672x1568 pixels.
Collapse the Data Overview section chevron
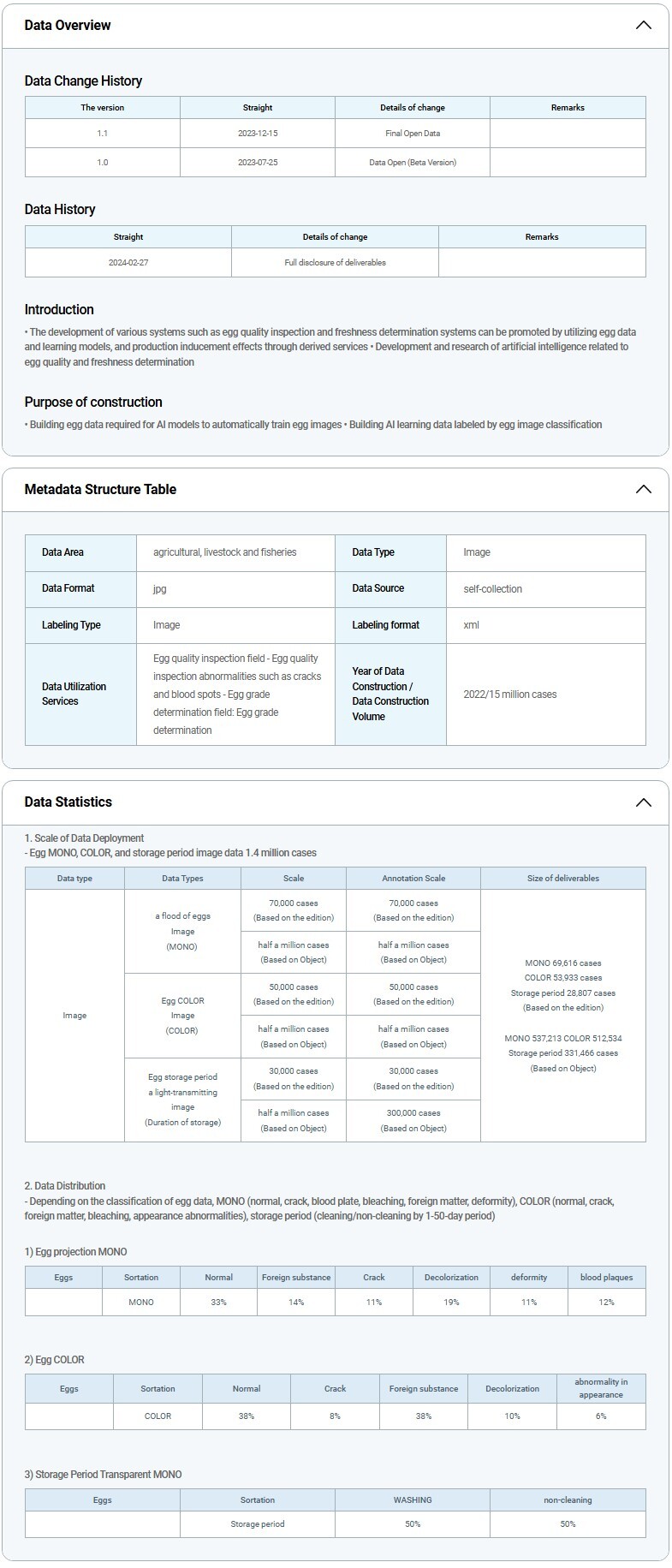pos(643,26)
